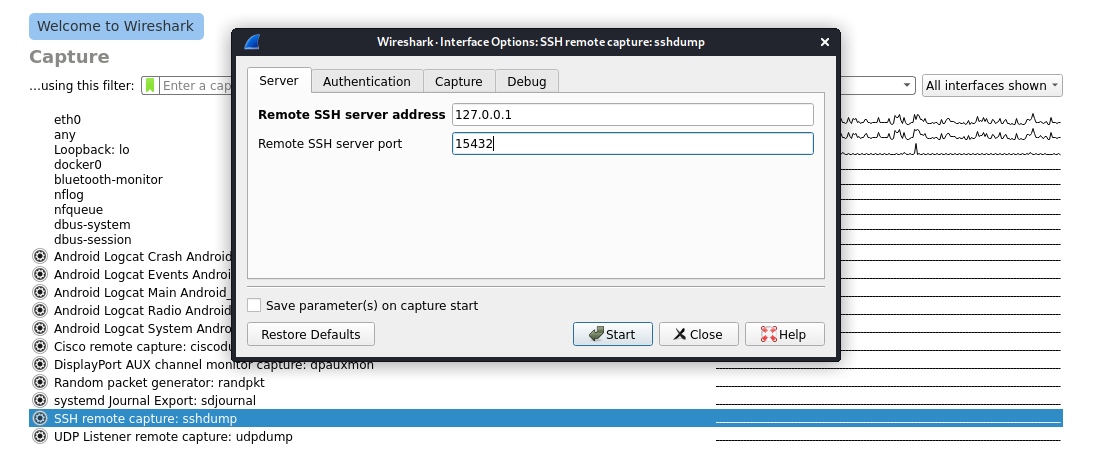Screen dimensions: 1101x465
Task: Open settings gear for Android Logcat Main
Action: [x=39, y=292]
